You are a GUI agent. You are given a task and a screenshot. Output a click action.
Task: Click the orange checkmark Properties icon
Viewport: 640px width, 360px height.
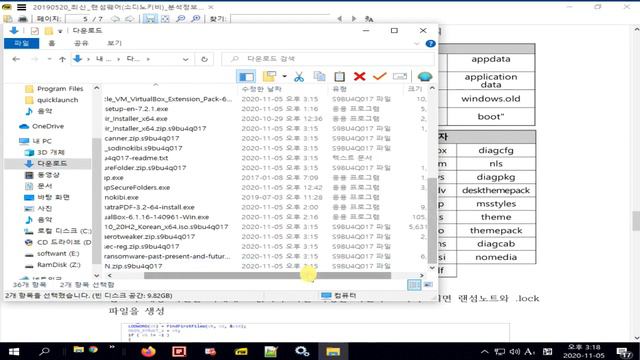[x=380, y=76]
